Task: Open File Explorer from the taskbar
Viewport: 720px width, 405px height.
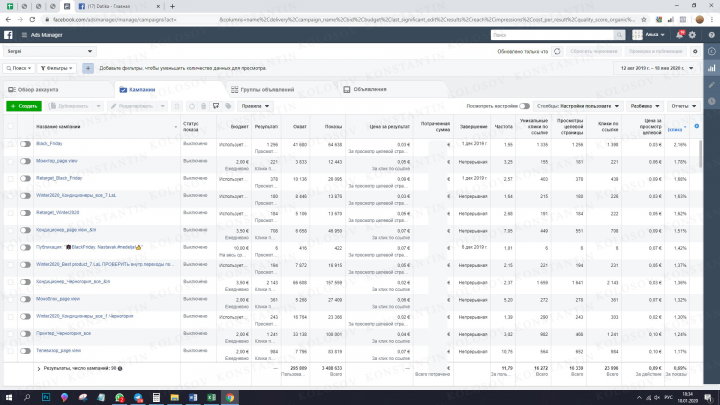Action: tap(174, 397)
